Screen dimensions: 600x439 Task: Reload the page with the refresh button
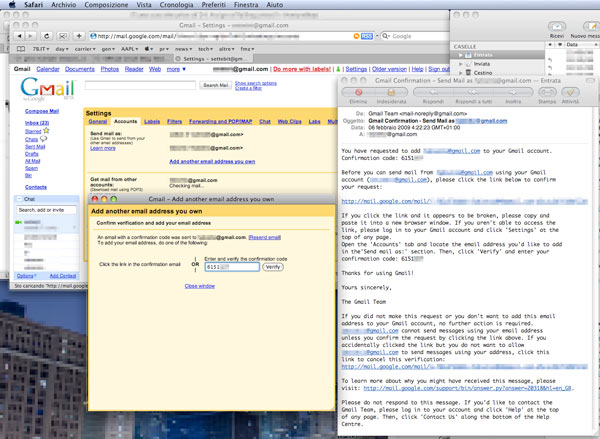47,36
